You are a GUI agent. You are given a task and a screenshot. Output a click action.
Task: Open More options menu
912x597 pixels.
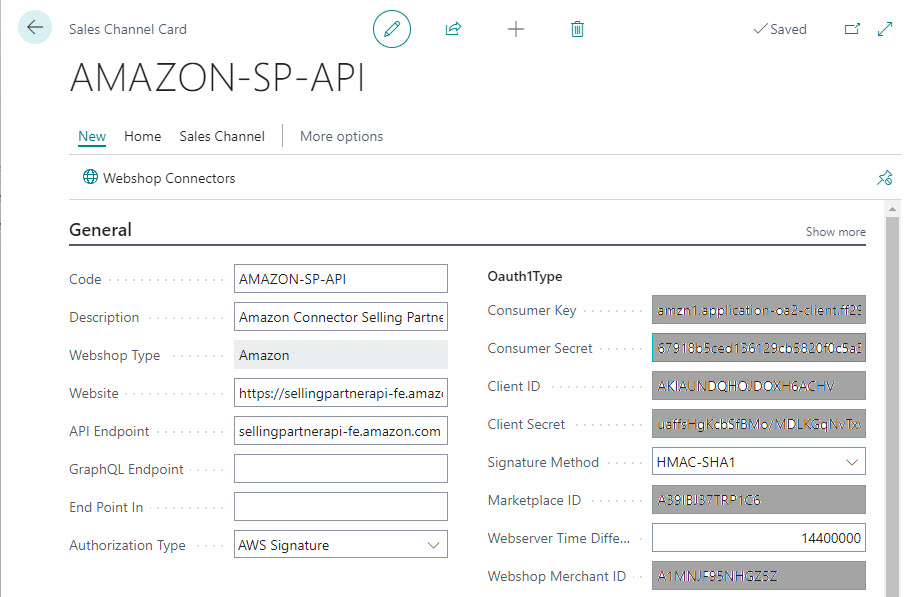point(341,137)
